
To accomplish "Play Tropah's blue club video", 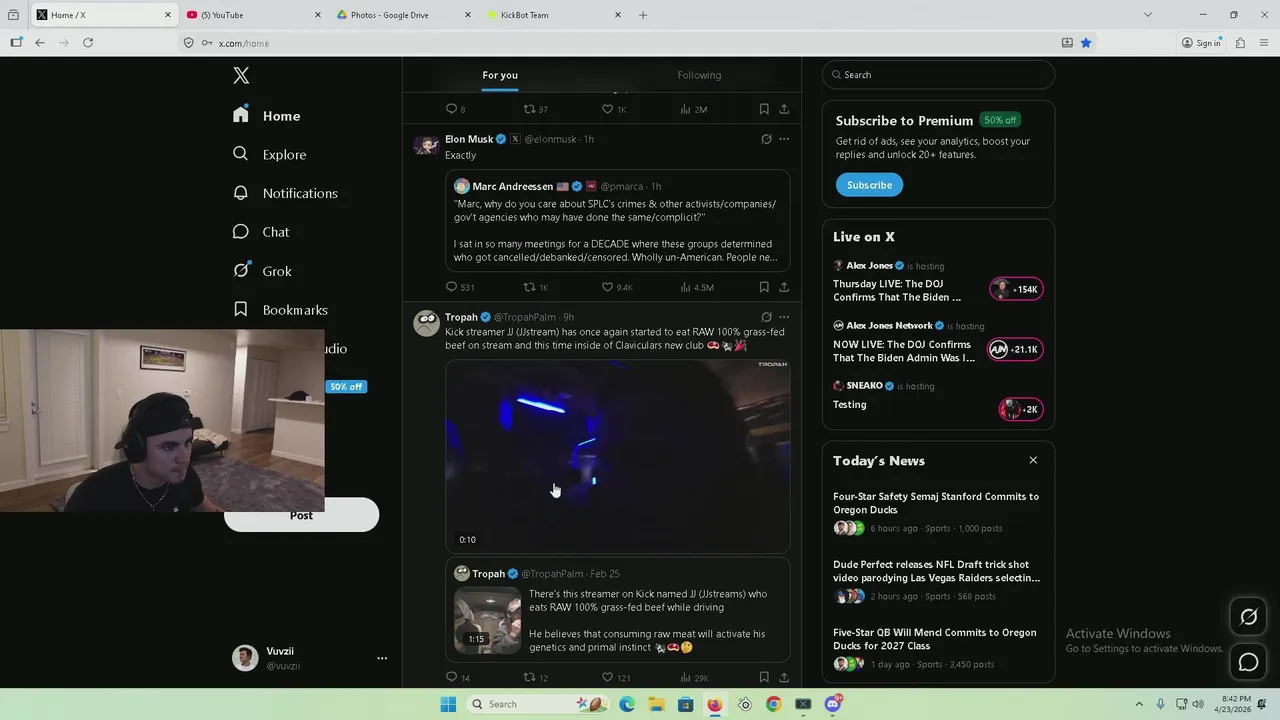I will coord(618,456).
